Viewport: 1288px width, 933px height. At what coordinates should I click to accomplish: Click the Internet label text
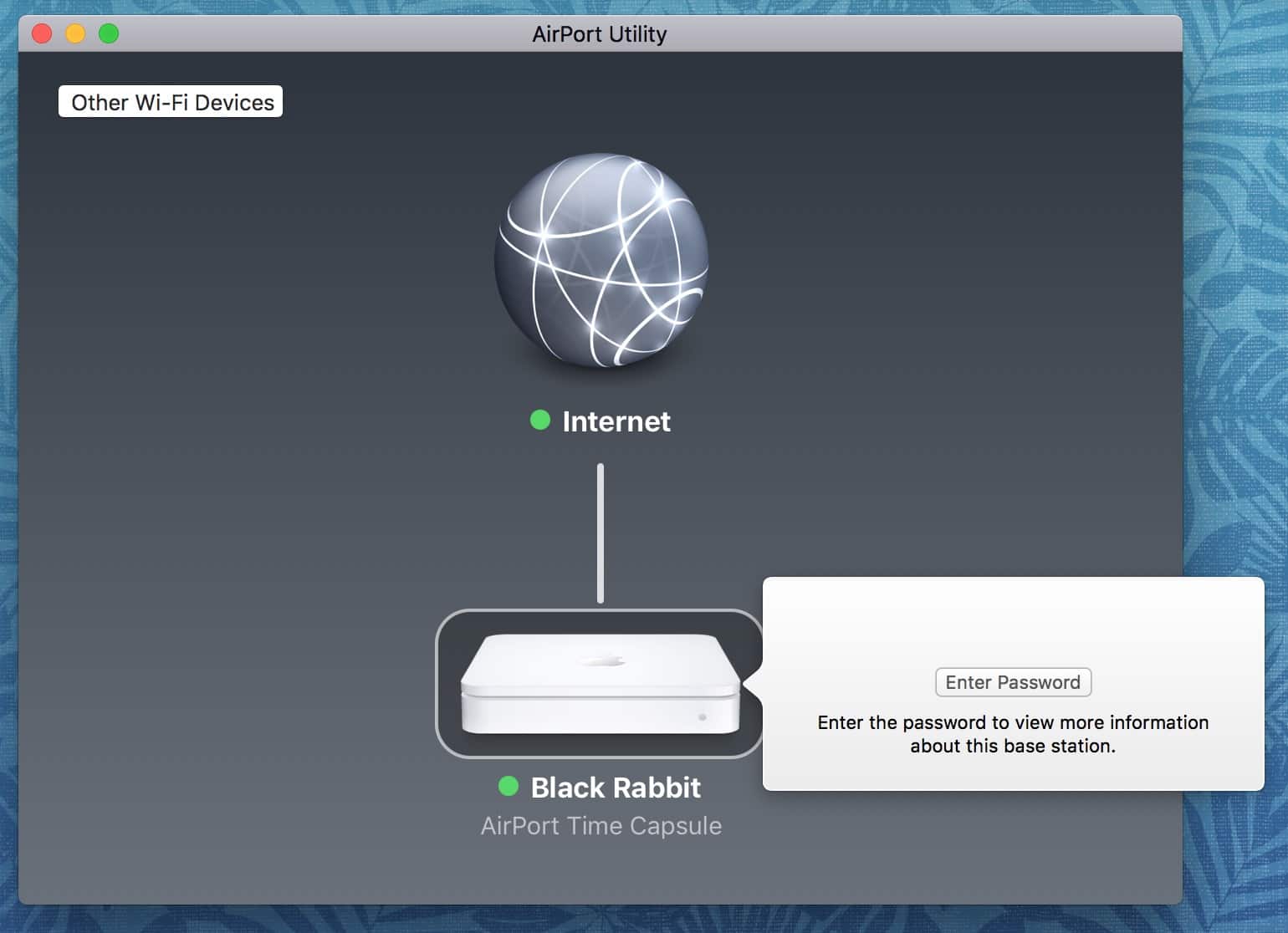click(x=616, y=421)
